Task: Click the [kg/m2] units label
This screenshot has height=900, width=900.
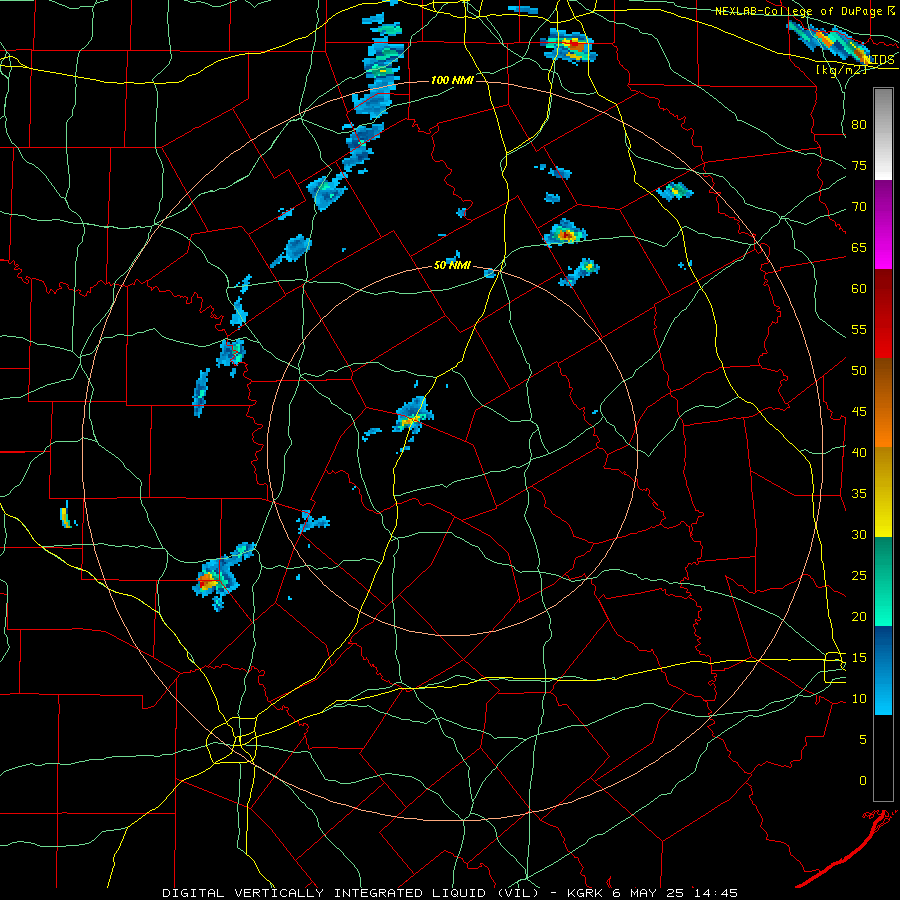Action: click(841, 69)
